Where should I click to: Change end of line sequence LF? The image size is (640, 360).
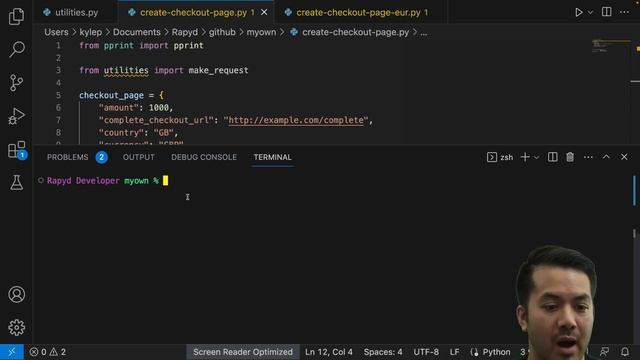point(454,351)
